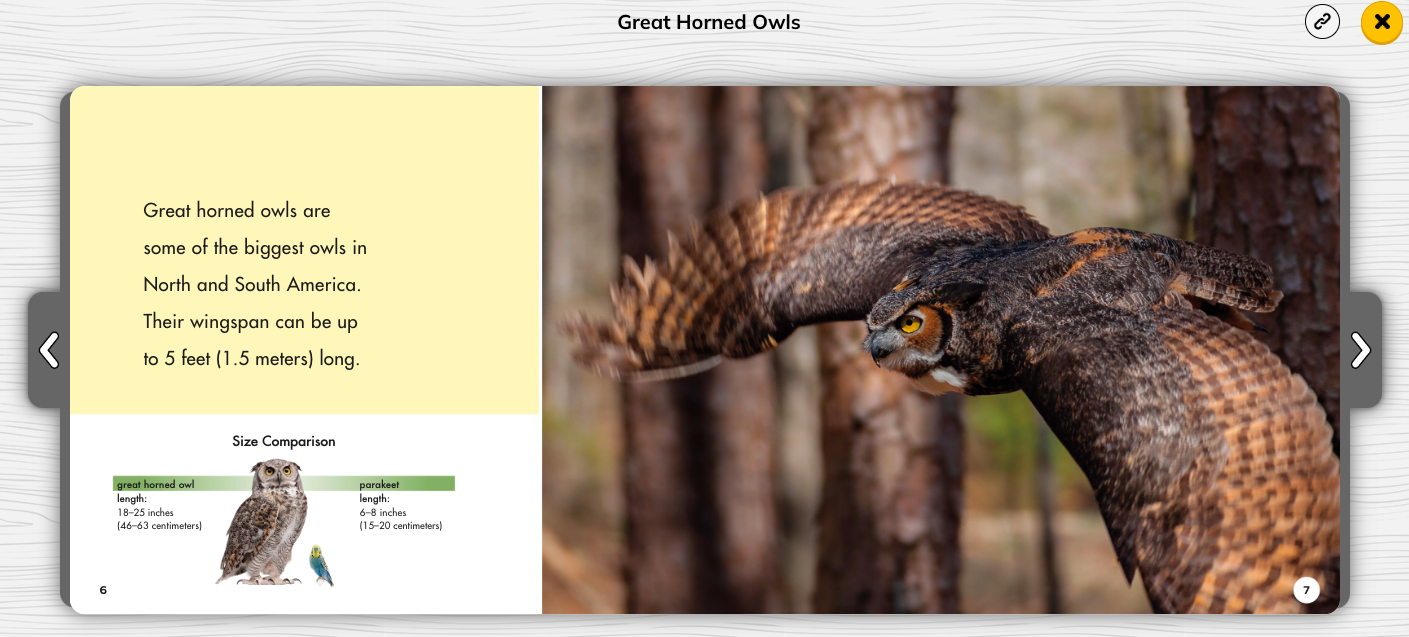1409x637 pixels.
Task: Click the 'Great horned owls are' opening line
Action: 237,211
